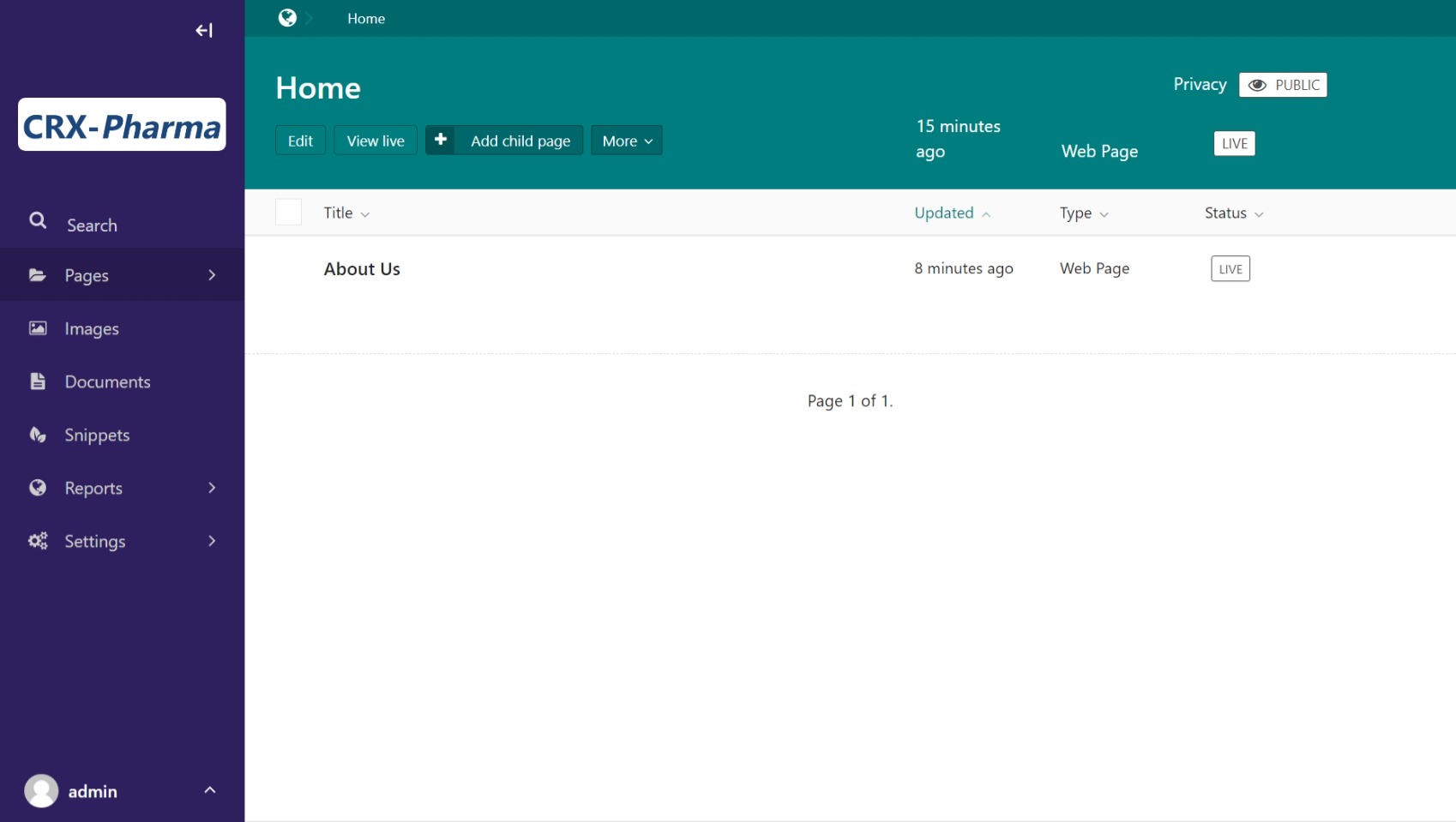Click the plus icon beside Add child page
This screenshot has width=1456, height=822.
pyautogui.click(x=441, y=140)
